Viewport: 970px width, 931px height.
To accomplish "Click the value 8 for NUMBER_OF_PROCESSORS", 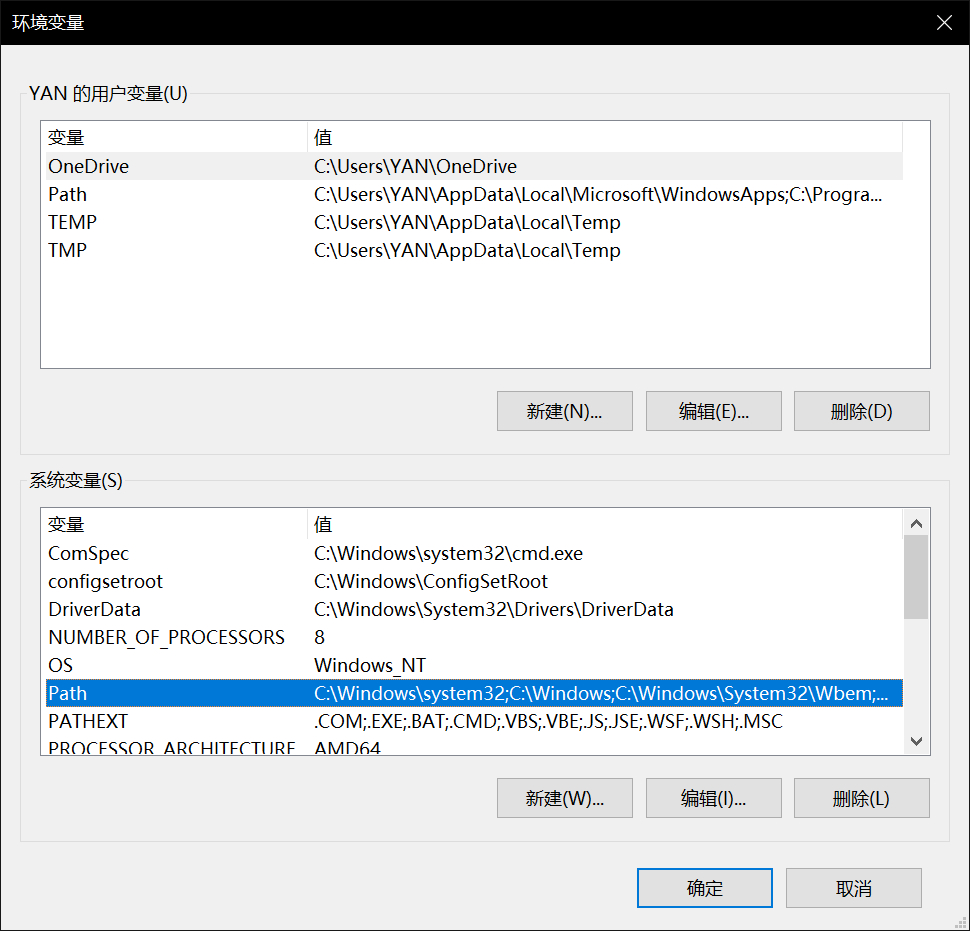I will (x=319, y=637).
